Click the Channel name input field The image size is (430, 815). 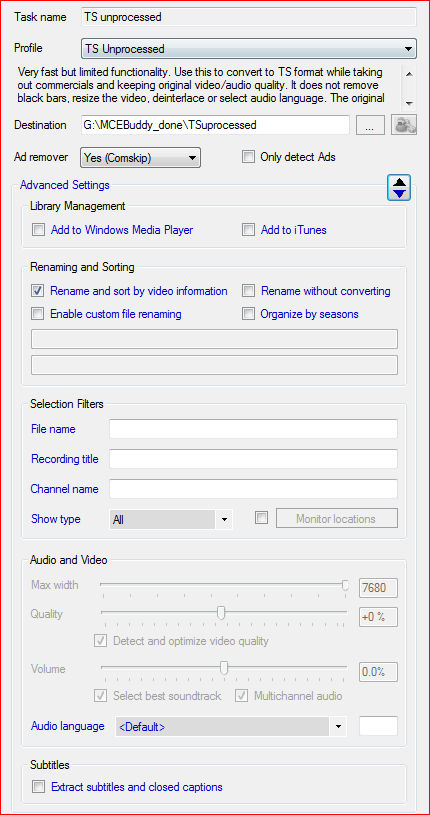pyautogui.click(x=253, y=489)
